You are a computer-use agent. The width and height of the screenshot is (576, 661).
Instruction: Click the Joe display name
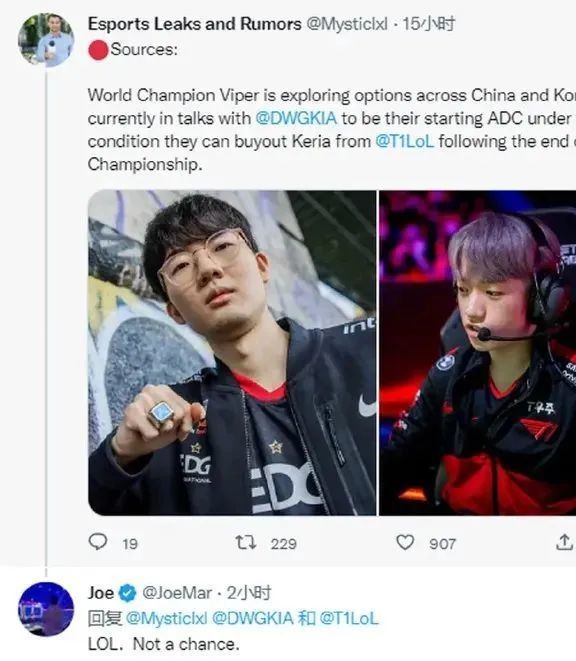101,593
